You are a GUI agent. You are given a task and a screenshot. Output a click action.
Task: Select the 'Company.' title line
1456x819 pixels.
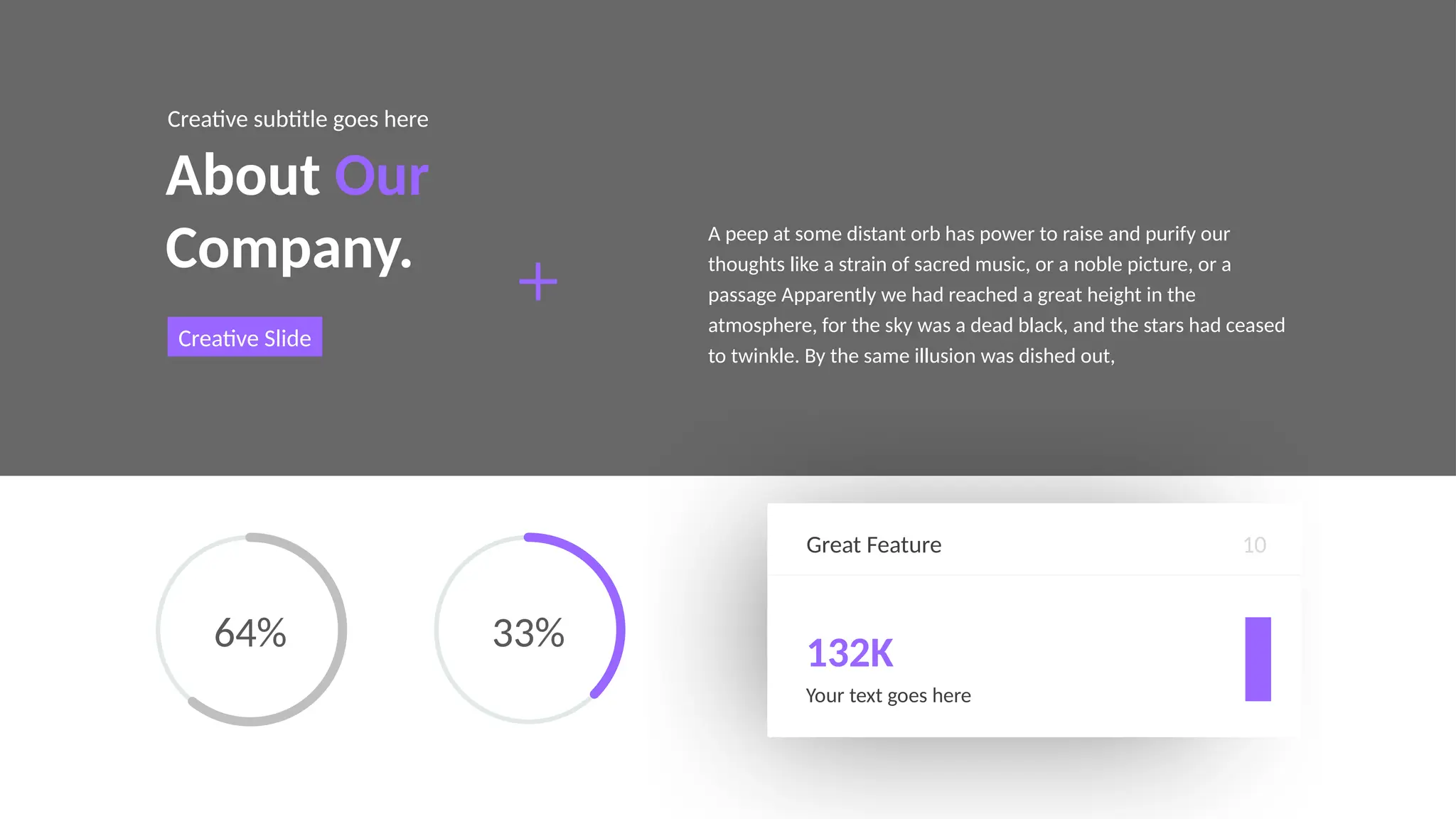[x=289, y=249]
